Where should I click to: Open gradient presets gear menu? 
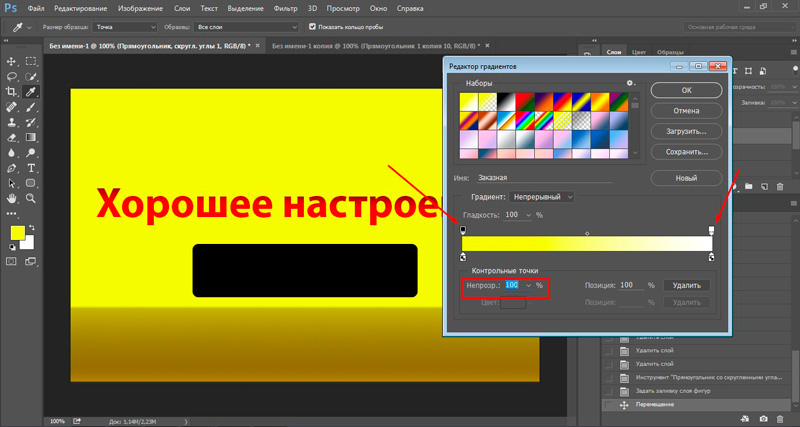click(x=630, y=84)
